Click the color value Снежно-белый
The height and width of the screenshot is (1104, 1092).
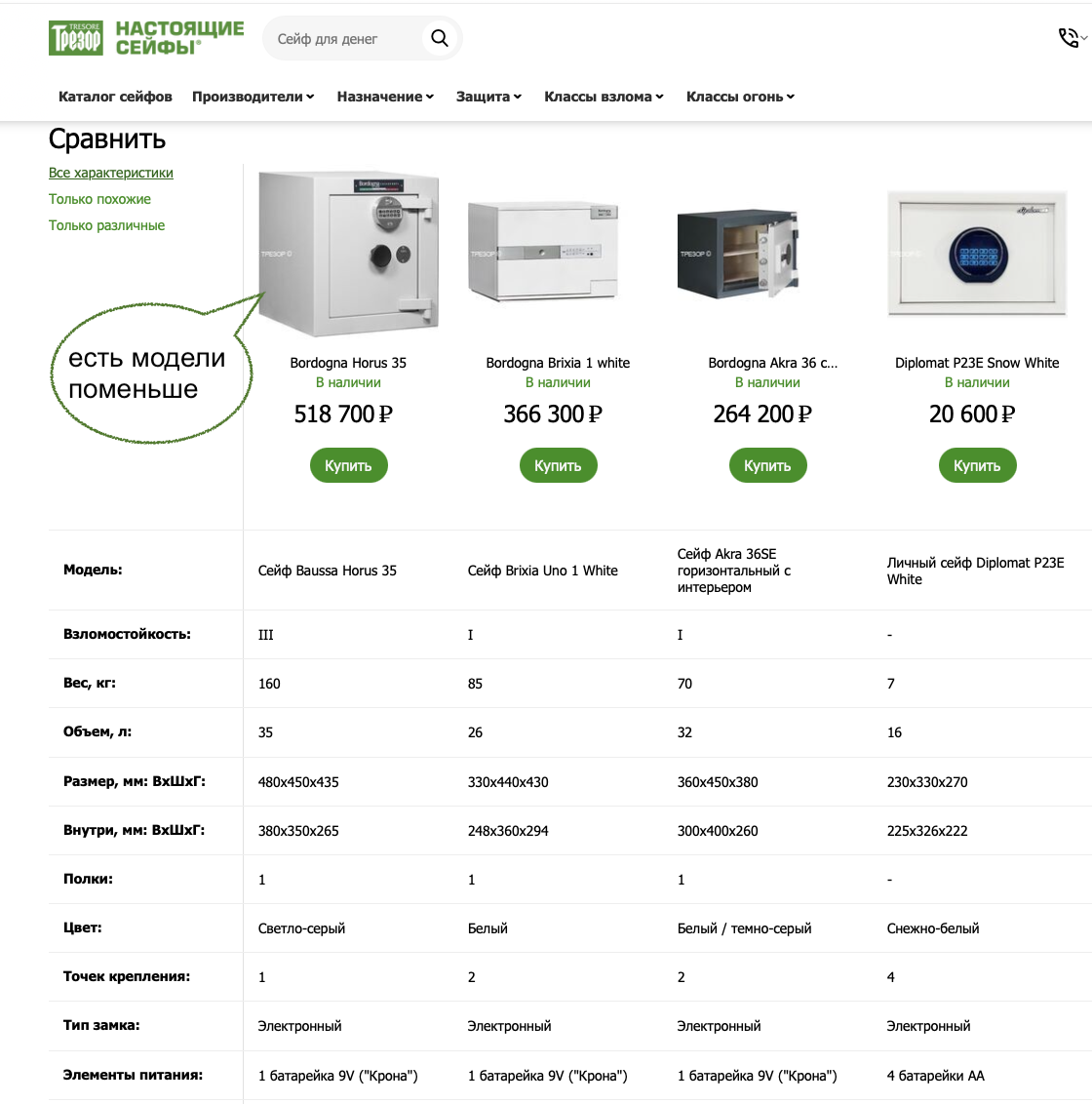point(933,928)
